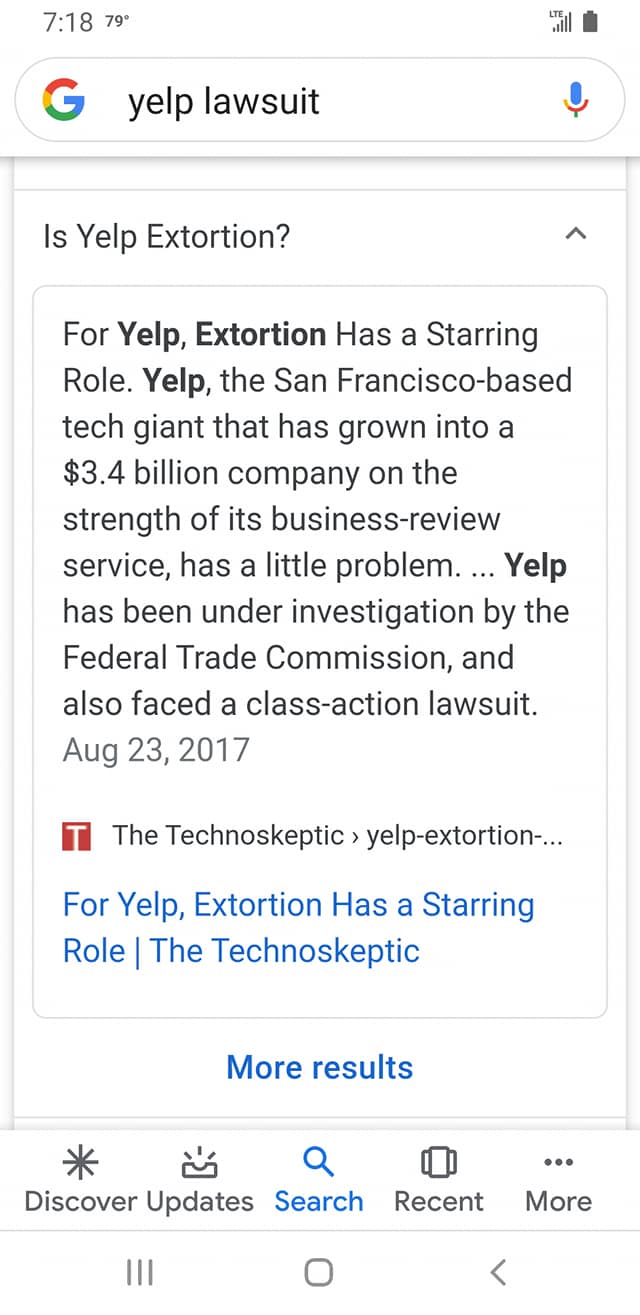Open the More menu
The height and width of the screenshot is (1315, 640).
558,1180
